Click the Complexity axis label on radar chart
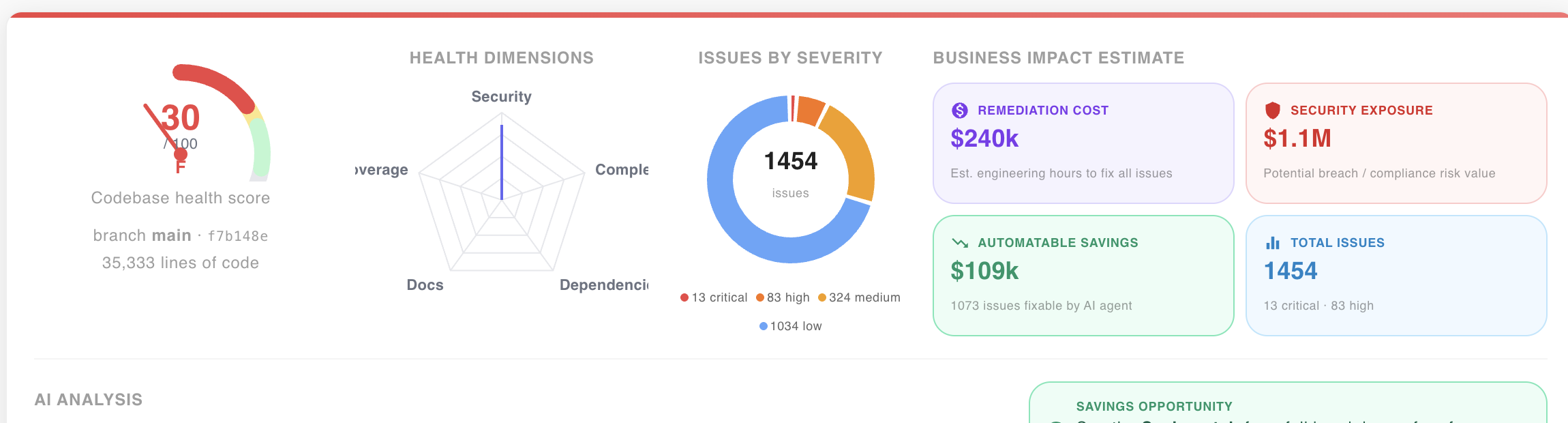The width and height of the screenshot is (1568, 423). coord(621,170)
